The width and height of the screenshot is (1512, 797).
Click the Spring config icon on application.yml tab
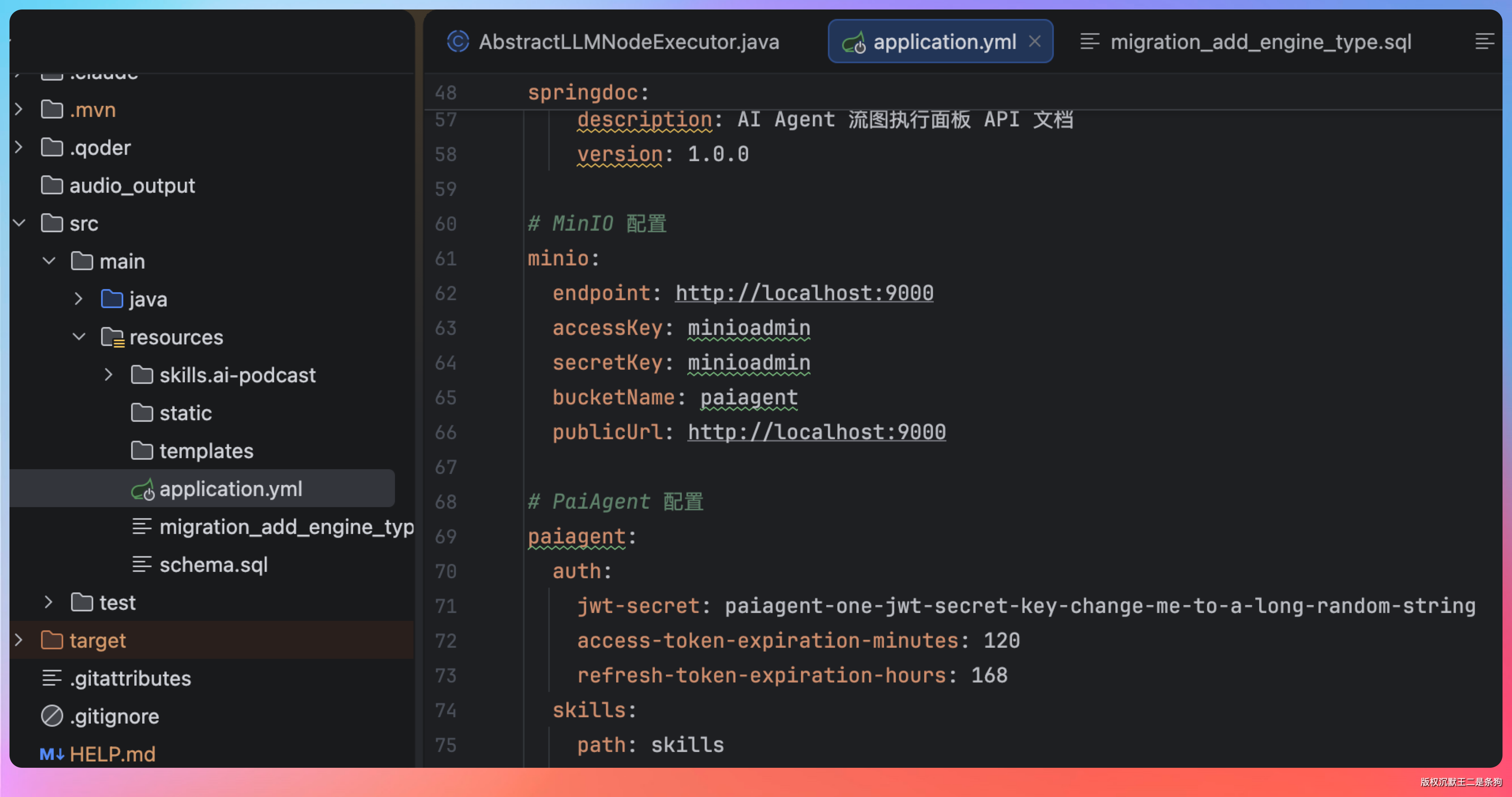(x=854, y=42)
